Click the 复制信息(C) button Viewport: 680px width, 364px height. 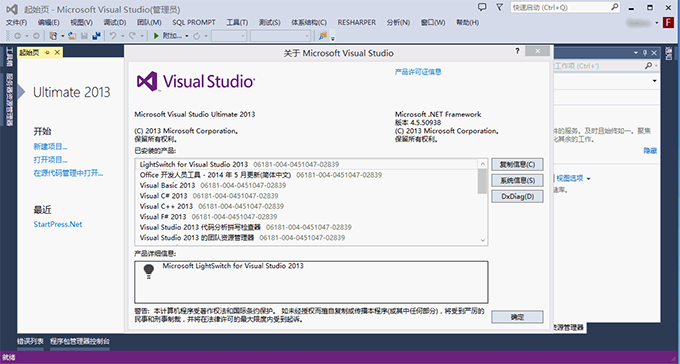[x=517, y=164]
